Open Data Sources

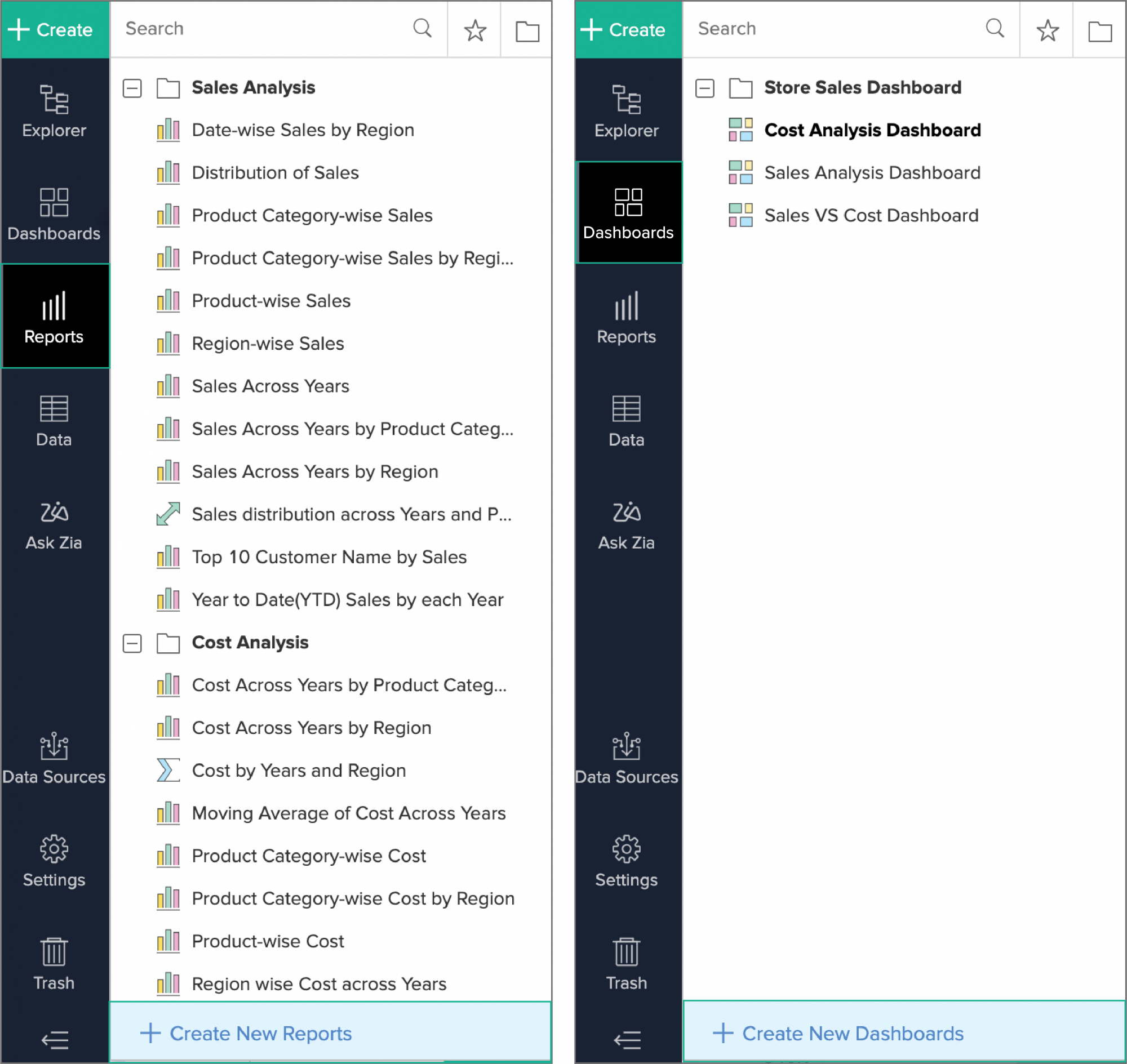coord(54,757)
